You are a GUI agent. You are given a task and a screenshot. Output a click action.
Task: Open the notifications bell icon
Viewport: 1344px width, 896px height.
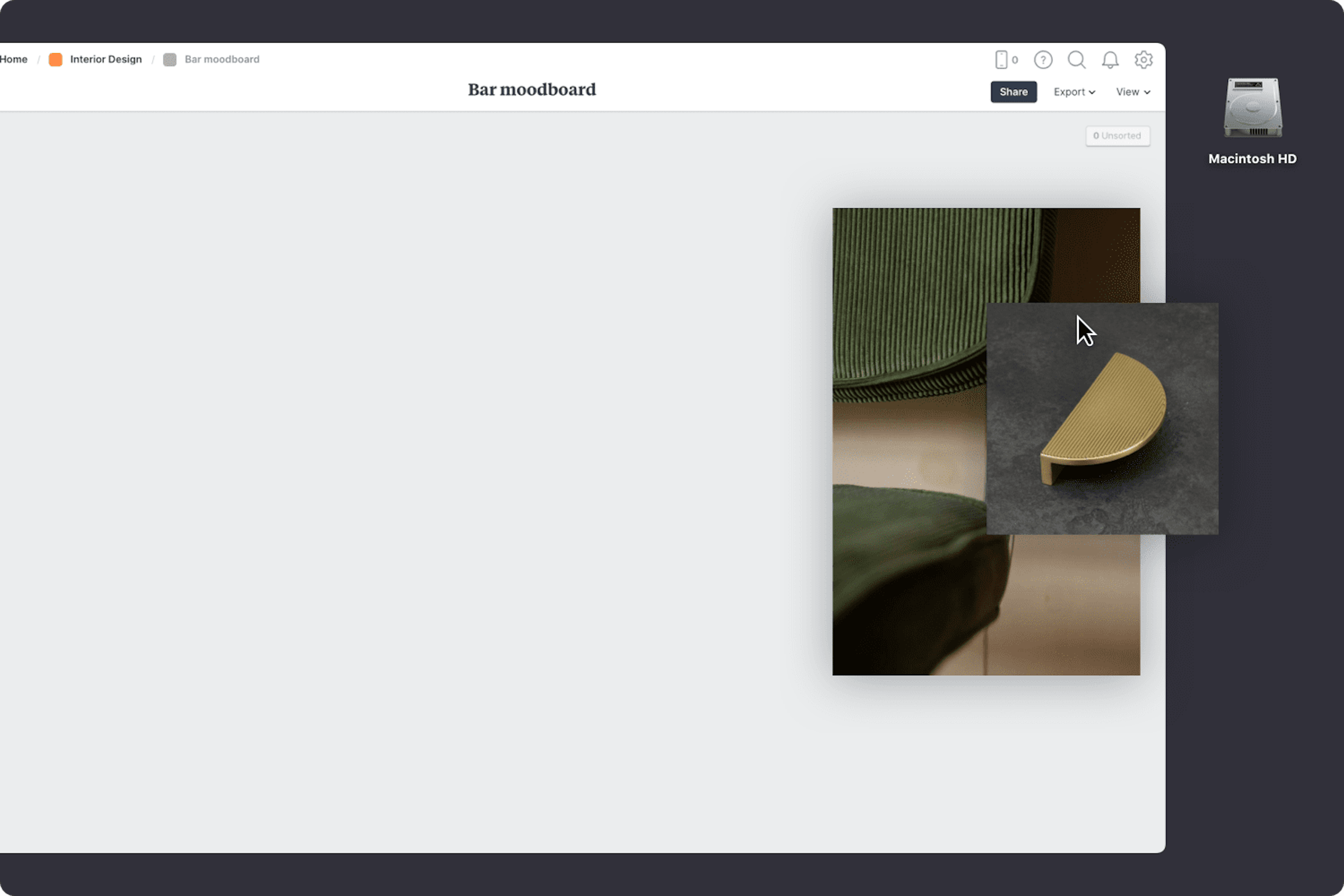pyautogui.click(x=1110, y=60)
